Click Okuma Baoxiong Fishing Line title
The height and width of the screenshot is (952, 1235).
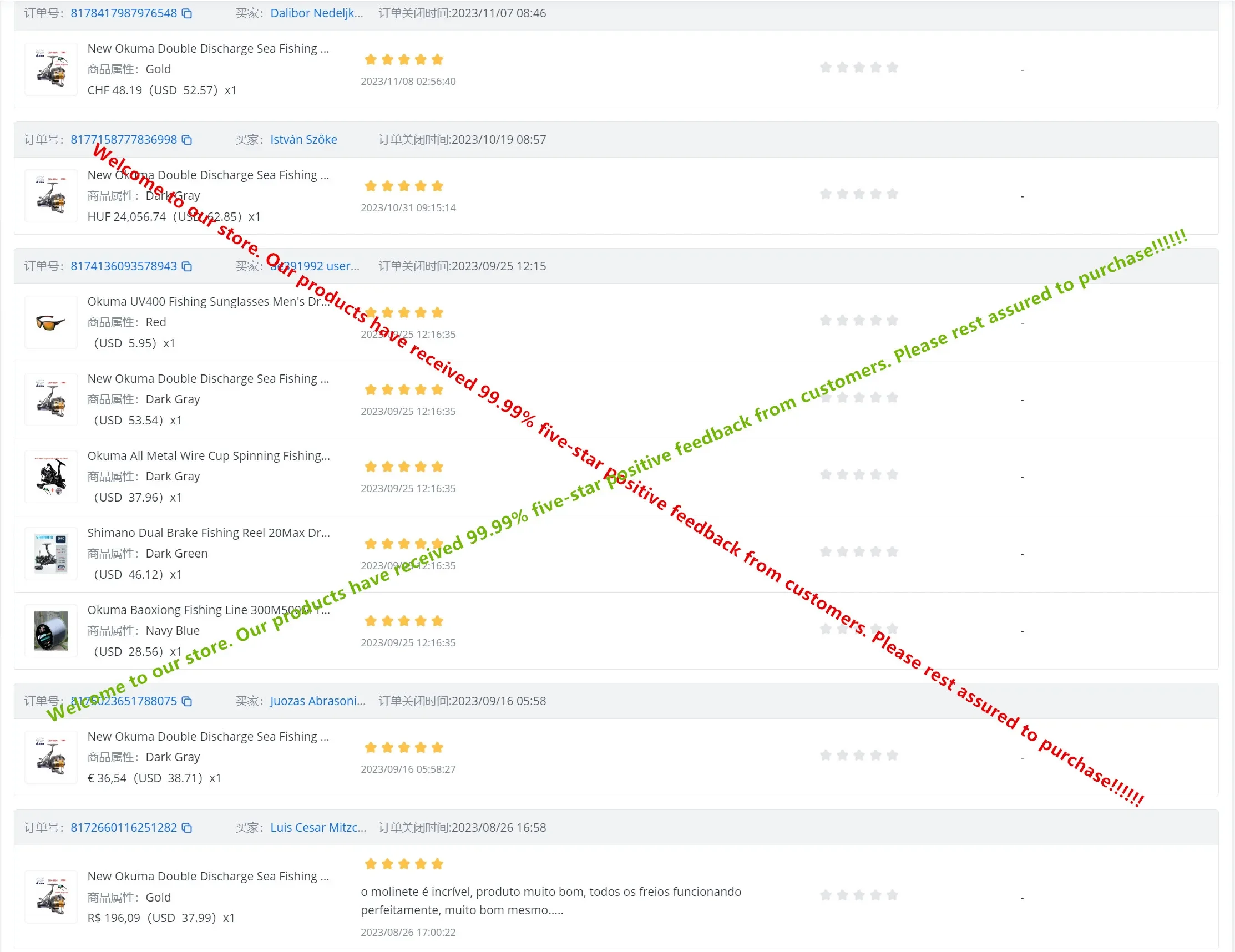click(208, 610)
